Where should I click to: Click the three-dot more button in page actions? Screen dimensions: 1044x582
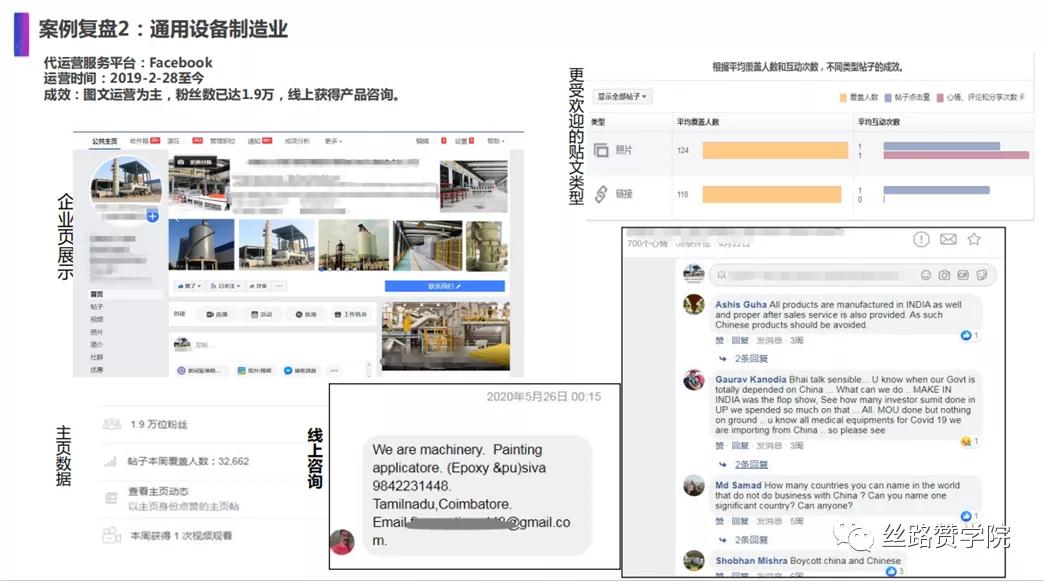pyautogui.click(x=280, y=286)
